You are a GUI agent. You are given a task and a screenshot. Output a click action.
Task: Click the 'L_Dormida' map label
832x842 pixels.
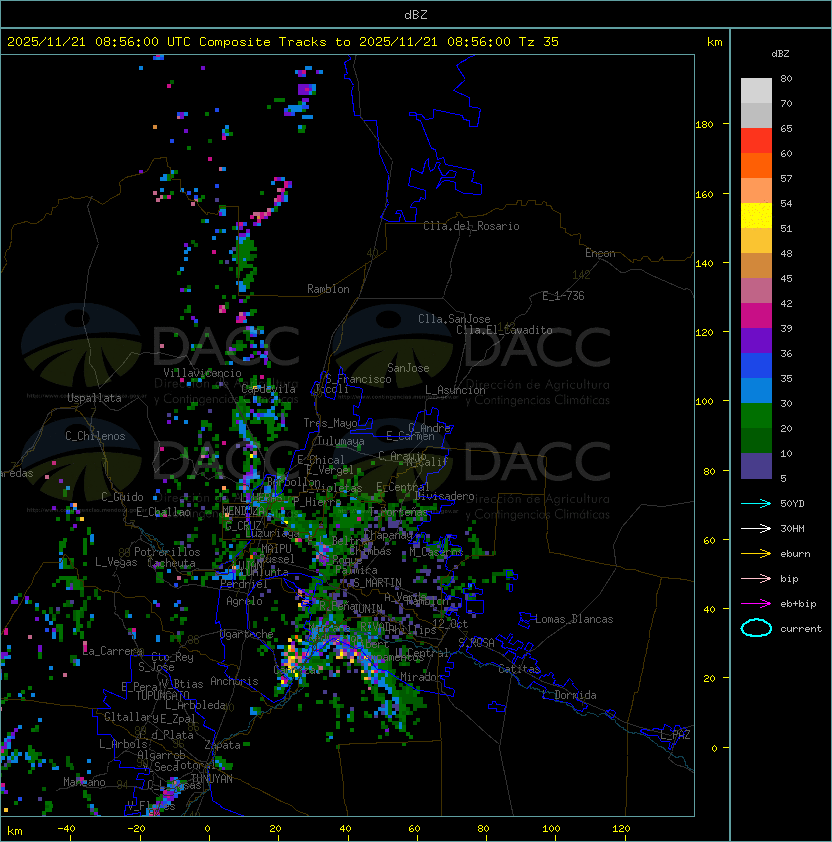[569, 695]
